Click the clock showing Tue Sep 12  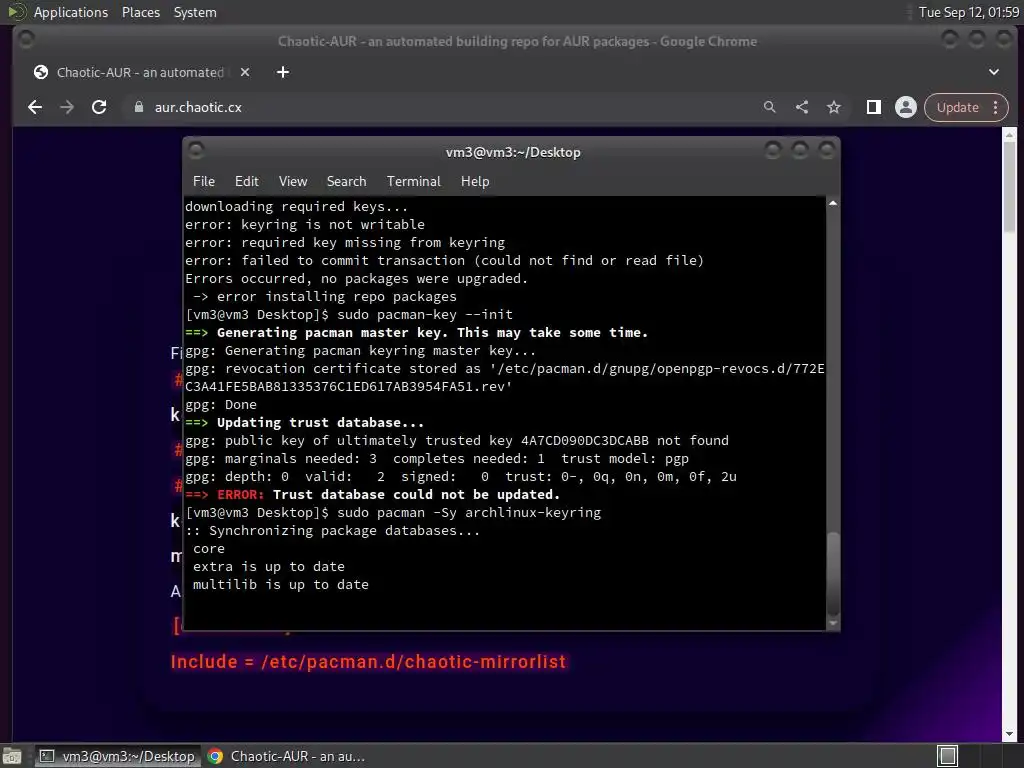click(x=968, y=12)
